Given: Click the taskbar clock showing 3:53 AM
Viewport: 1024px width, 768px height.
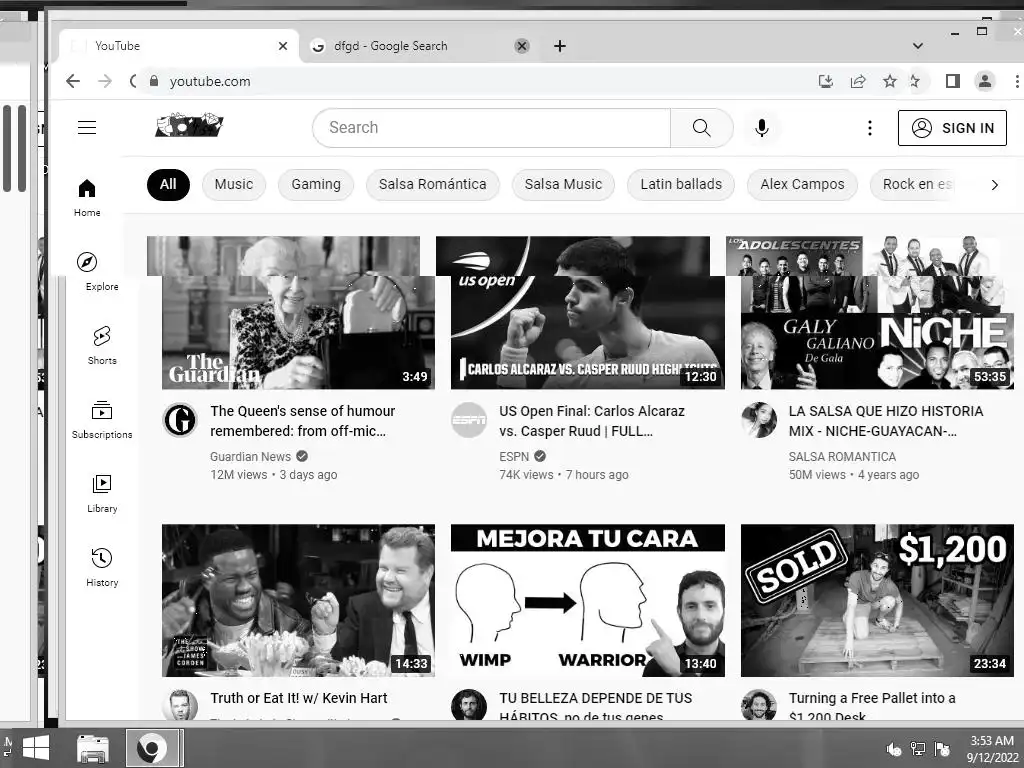Looking at the screenshot, I should [991, 749].
